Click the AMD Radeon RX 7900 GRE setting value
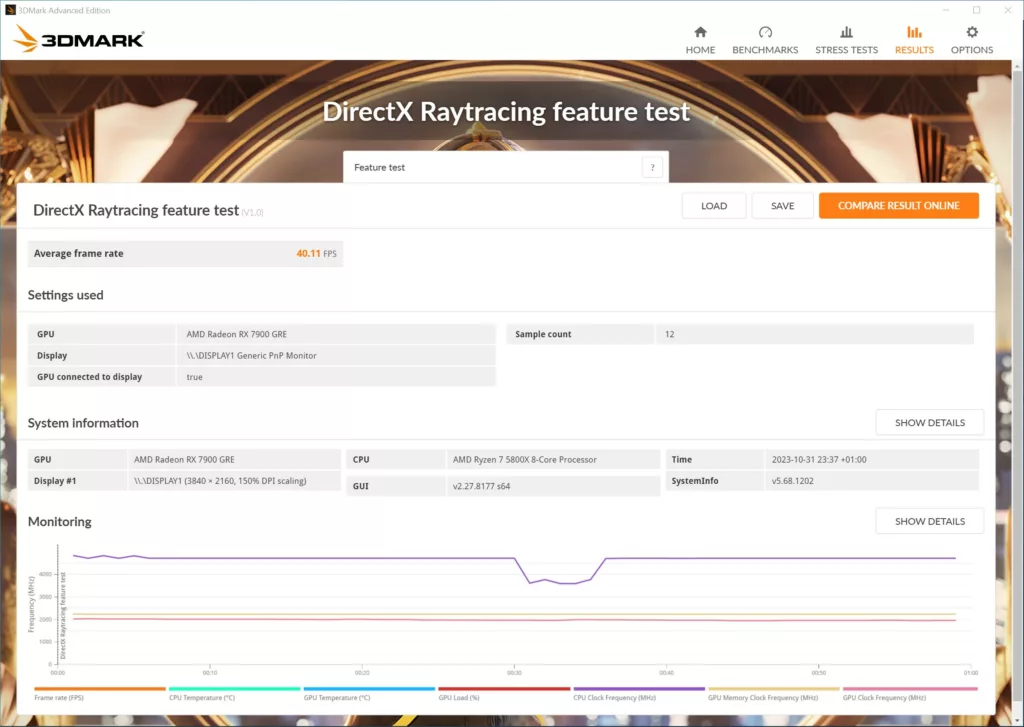 [x=236, y=334]
